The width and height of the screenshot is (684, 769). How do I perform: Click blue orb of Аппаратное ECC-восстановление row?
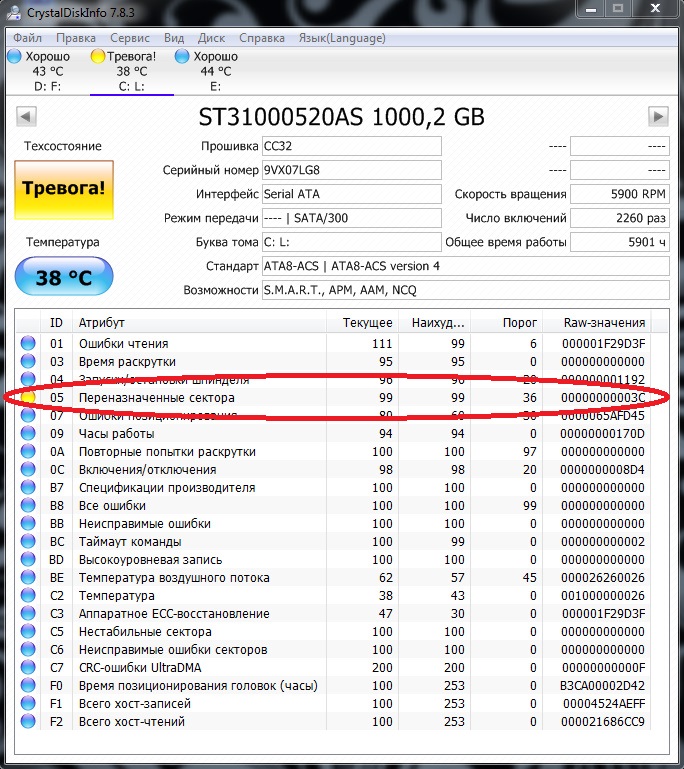[28, 614]
